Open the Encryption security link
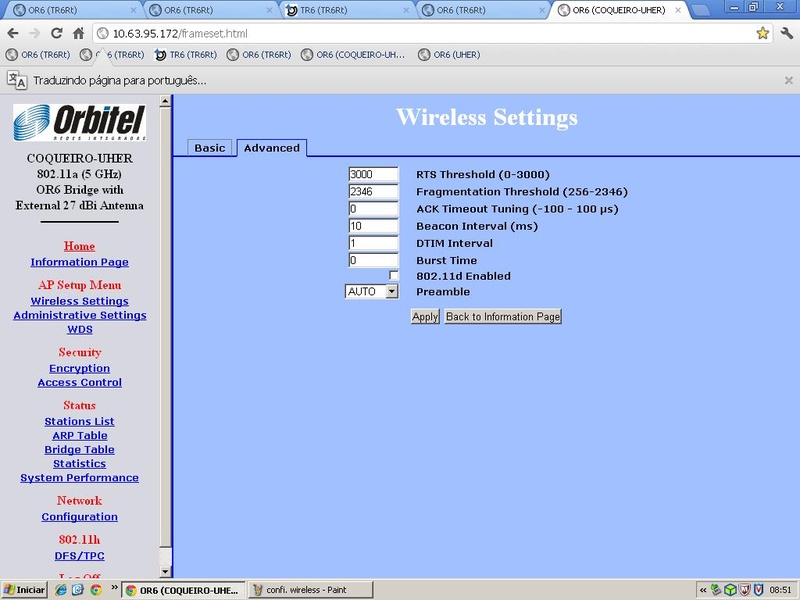This screenshot has width=800, height=600. pyautogui.click(x=80, y=368)
